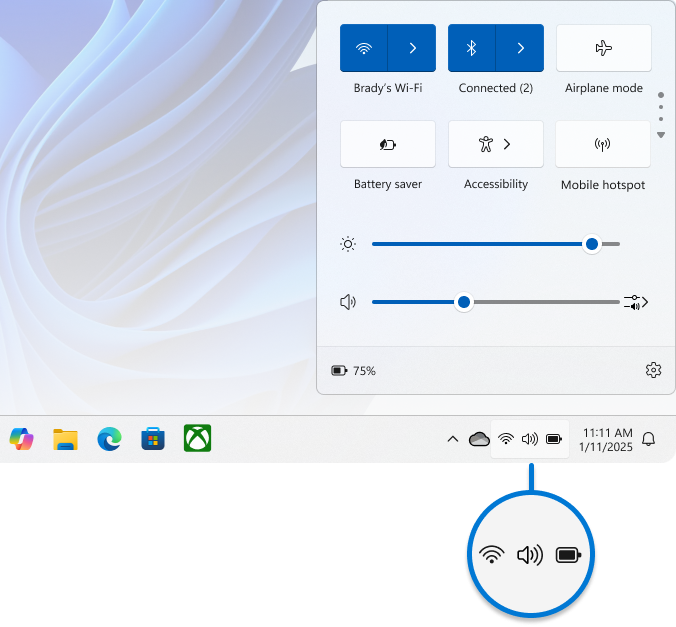Expand the Wi-Fi networks list arrow
Viewport: 676px width, 627px height.
412,48
